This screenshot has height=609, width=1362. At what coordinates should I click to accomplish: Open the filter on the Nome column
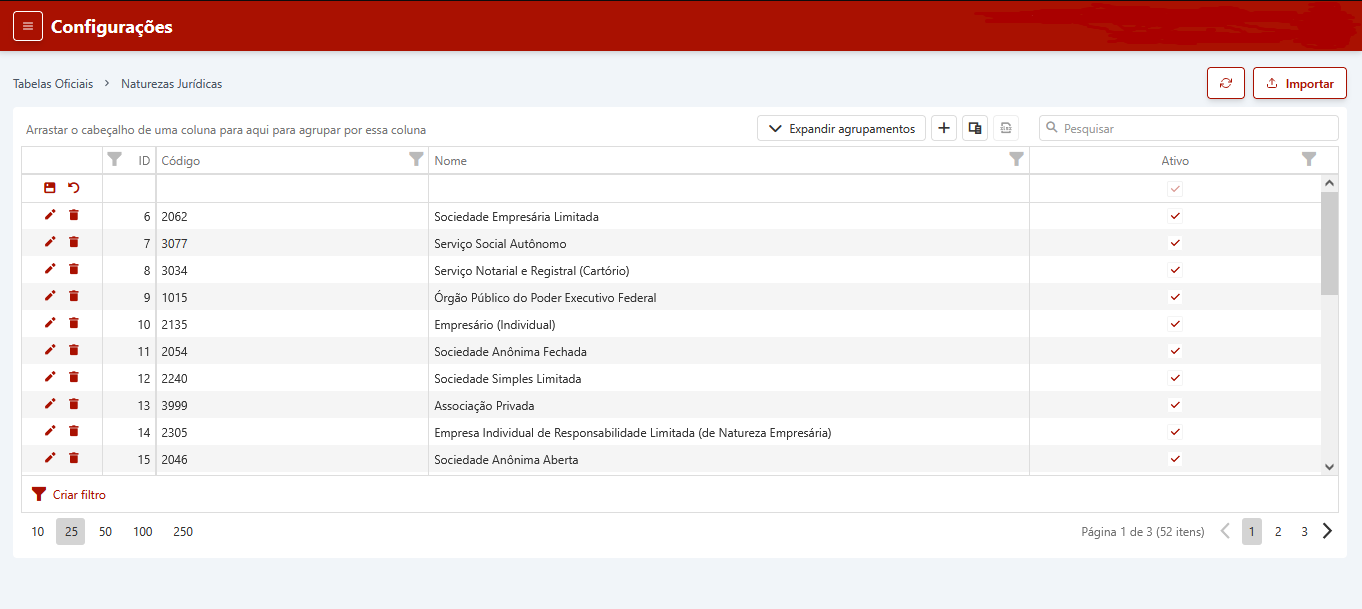[x=1016, y=160]
